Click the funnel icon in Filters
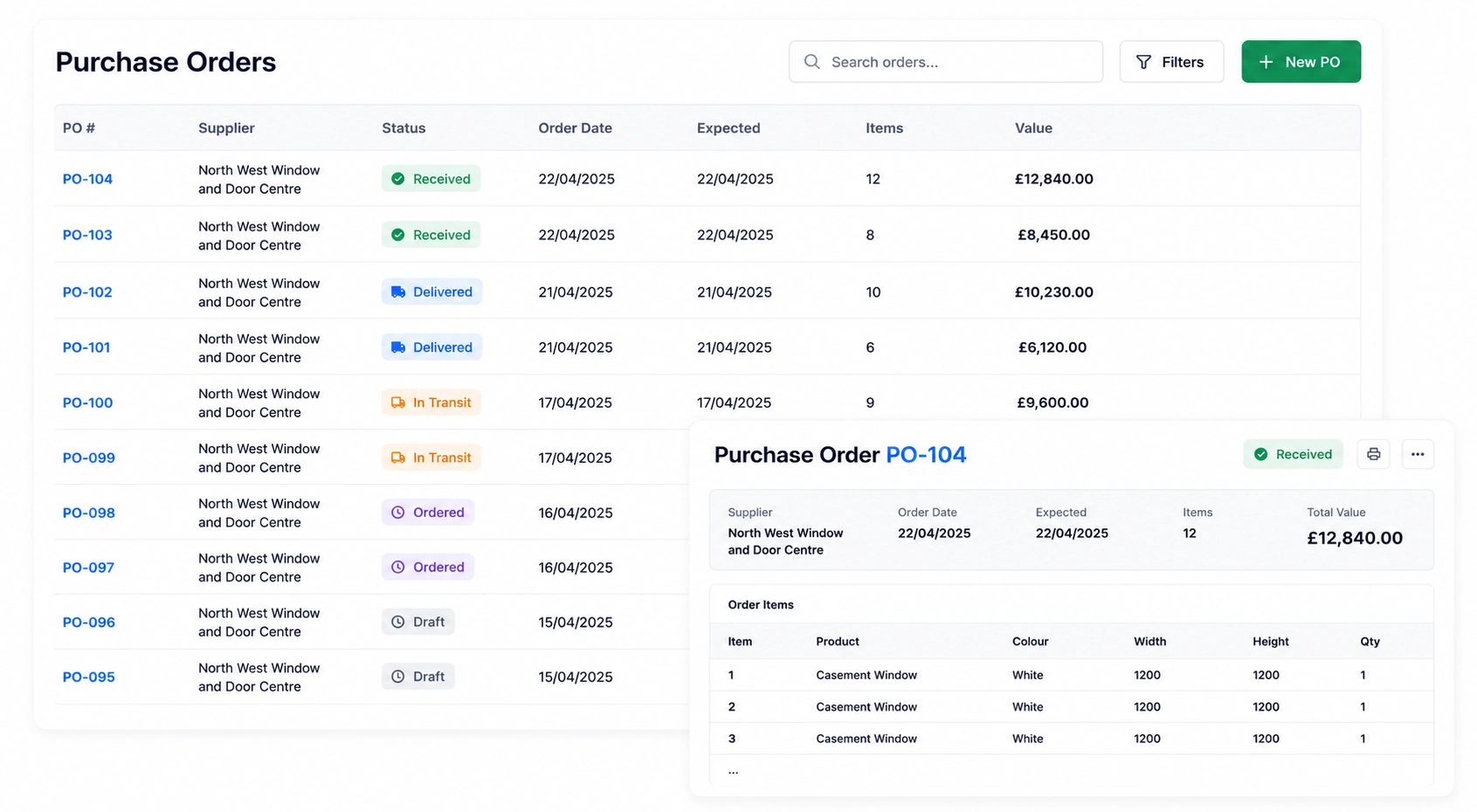The width and height of the screenshot is (1477, 812). point(1143,62)
